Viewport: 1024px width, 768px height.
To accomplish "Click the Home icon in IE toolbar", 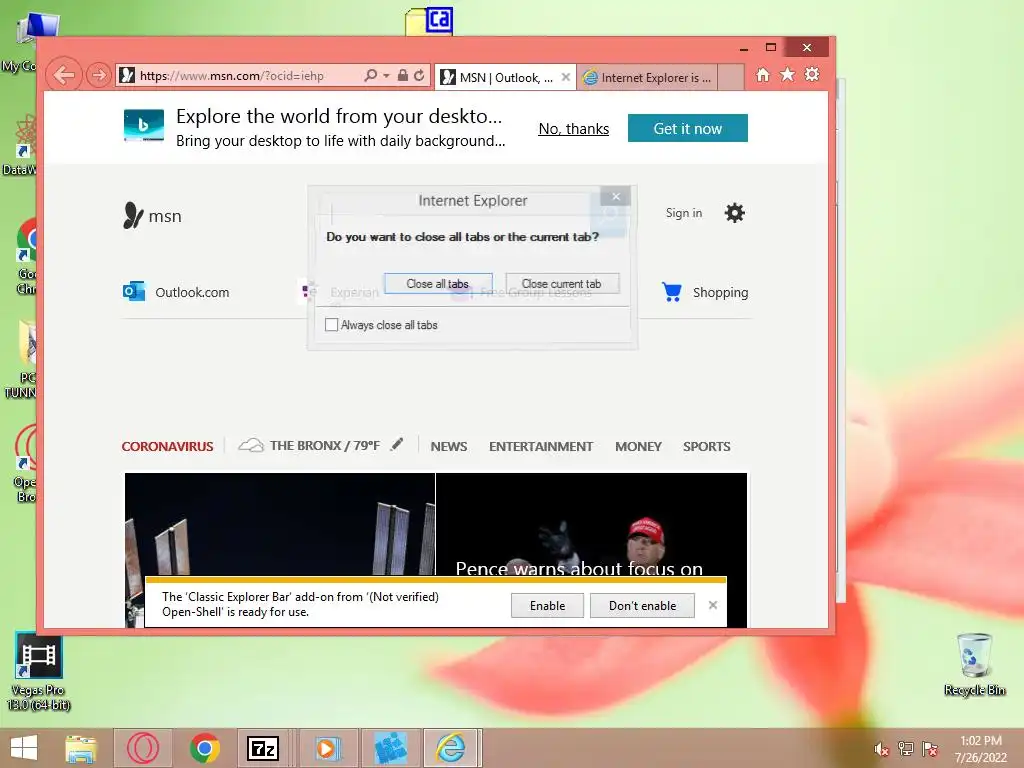I will [x=763, y=75].
